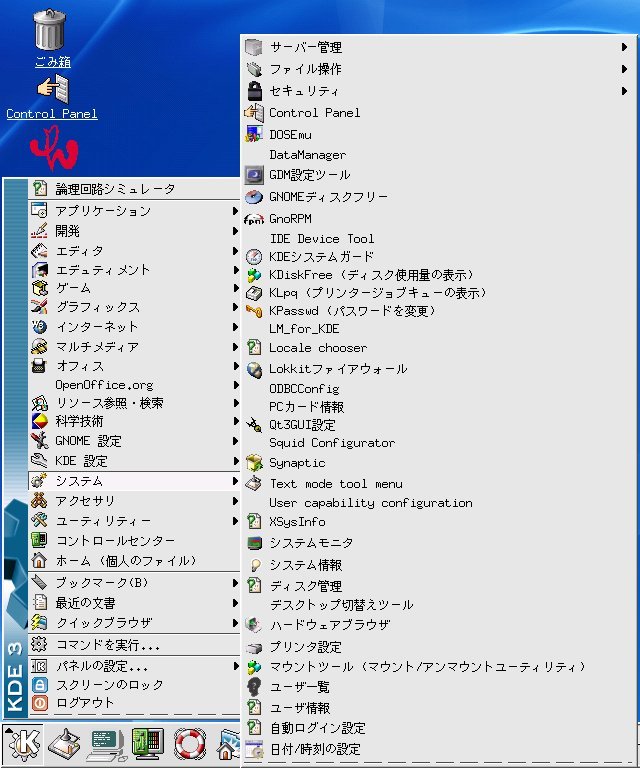Launch ODBCConfig entry

[439, 389]
